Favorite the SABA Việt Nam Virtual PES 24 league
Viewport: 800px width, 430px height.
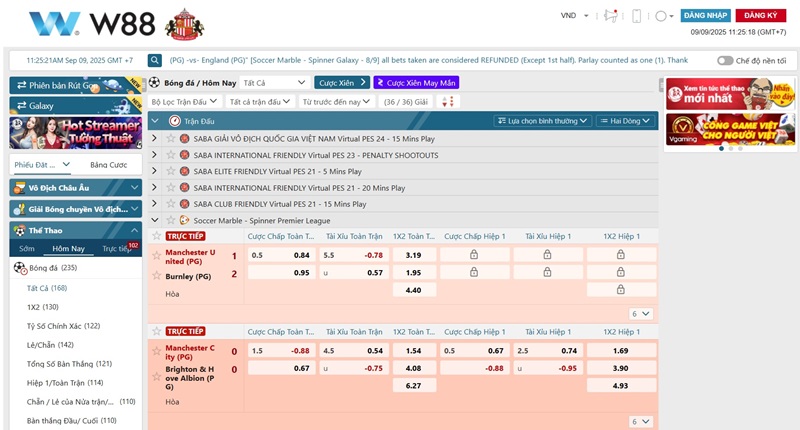[170, 138]
